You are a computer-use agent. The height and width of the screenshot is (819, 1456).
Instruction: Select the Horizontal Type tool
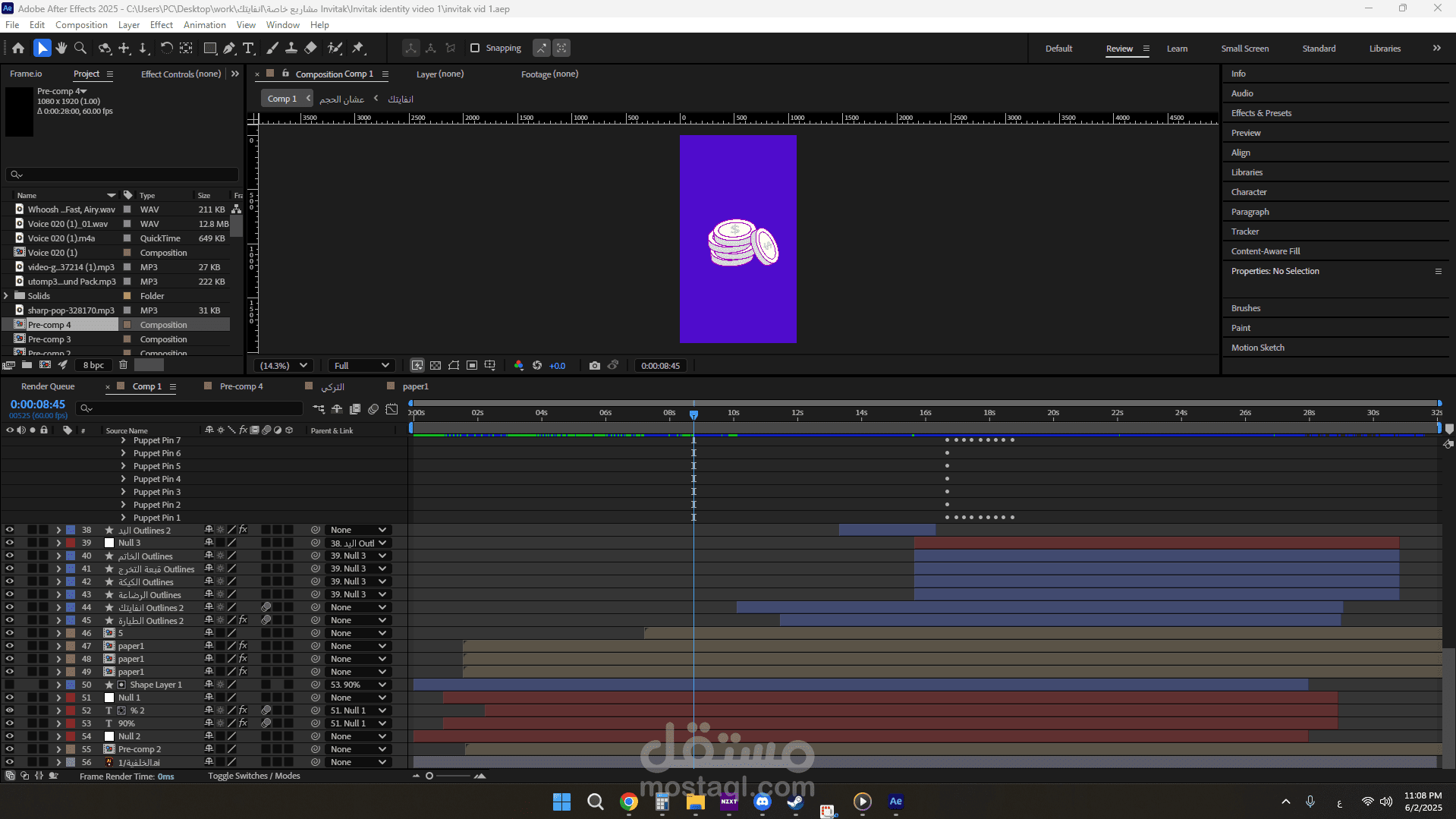pos(248,48)
